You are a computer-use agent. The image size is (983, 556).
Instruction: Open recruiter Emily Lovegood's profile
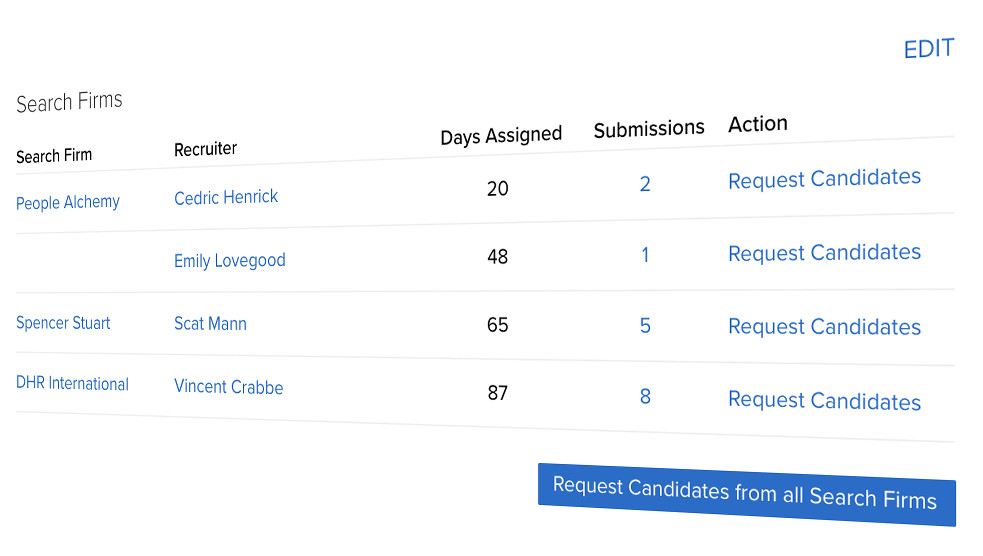point(229,260)
